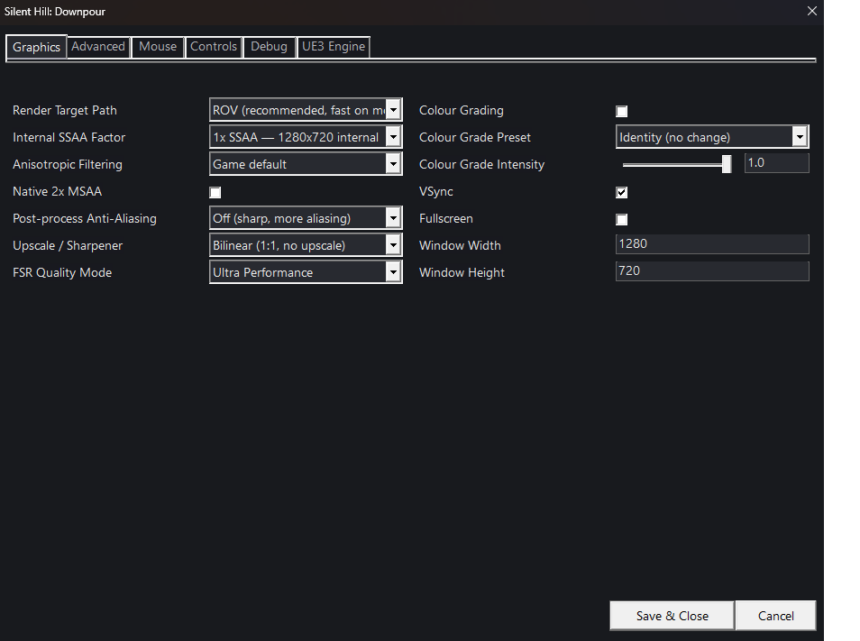Click the Colour Grade Intensity value field
This screenshot has height=641, width=860.
pyautogui.click(x=777, y=163)
